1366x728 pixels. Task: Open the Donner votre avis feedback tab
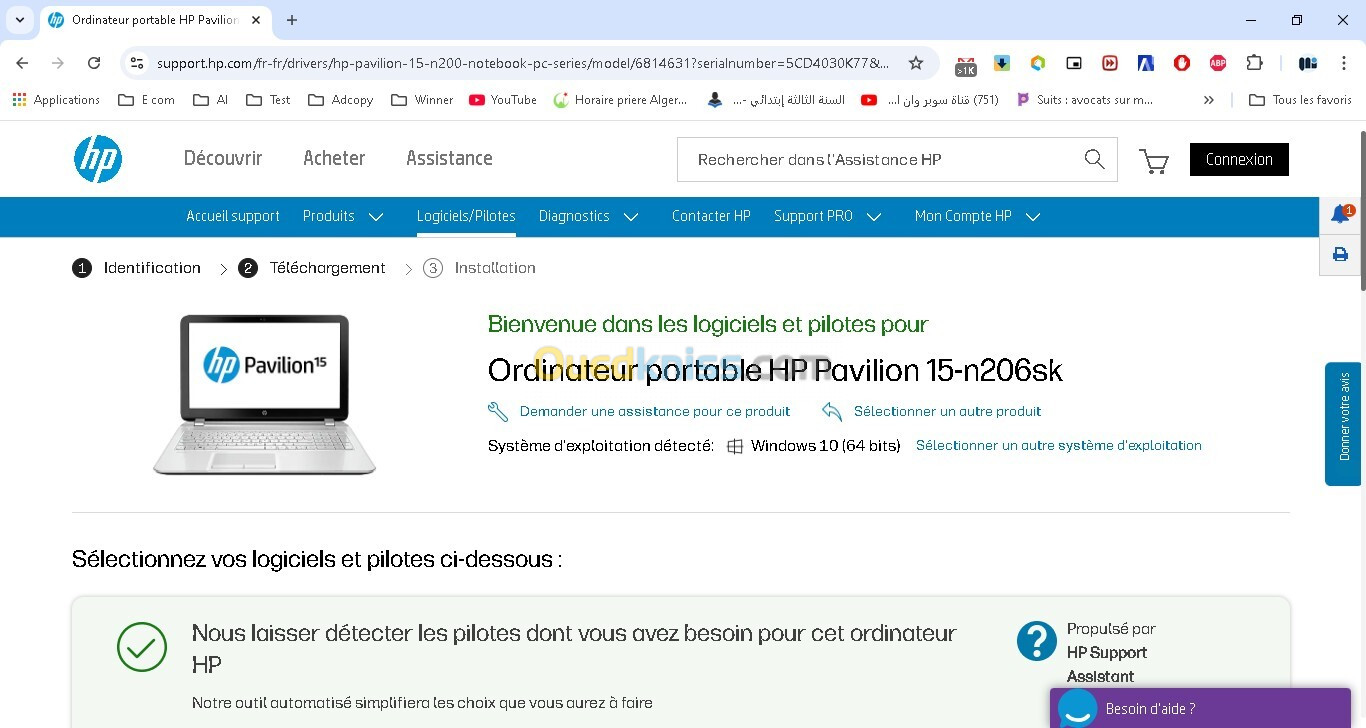[x=1343, y=424]
